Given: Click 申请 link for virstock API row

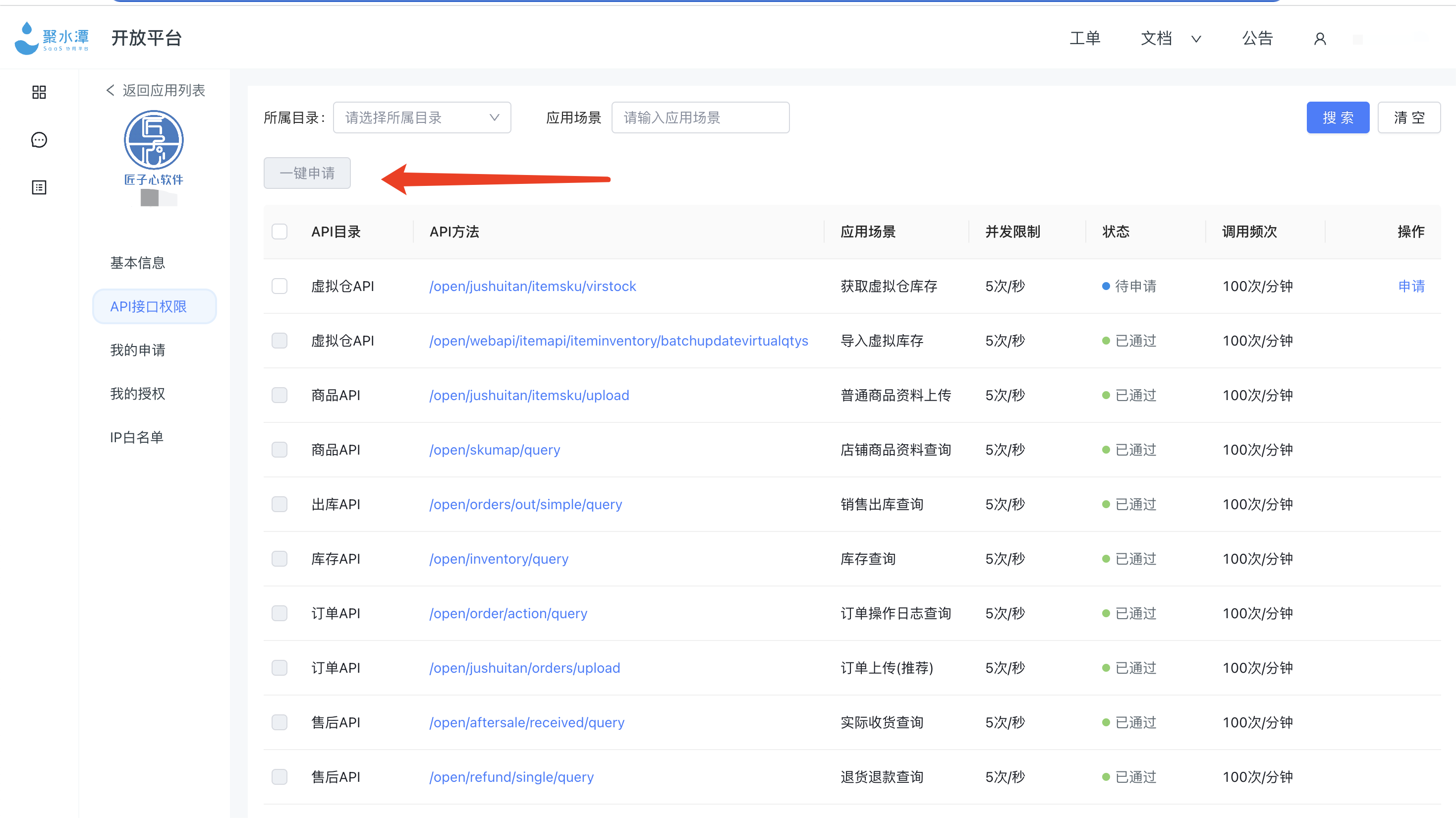Looking at the screenshot, I should pos(1411,287).
